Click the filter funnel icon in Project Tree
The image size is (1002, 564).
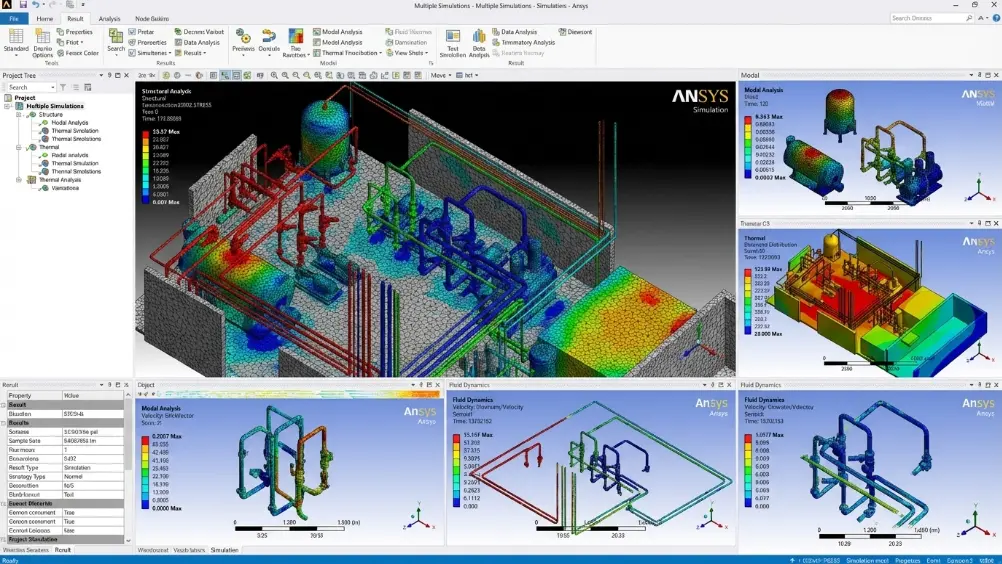tap(63, 87)
